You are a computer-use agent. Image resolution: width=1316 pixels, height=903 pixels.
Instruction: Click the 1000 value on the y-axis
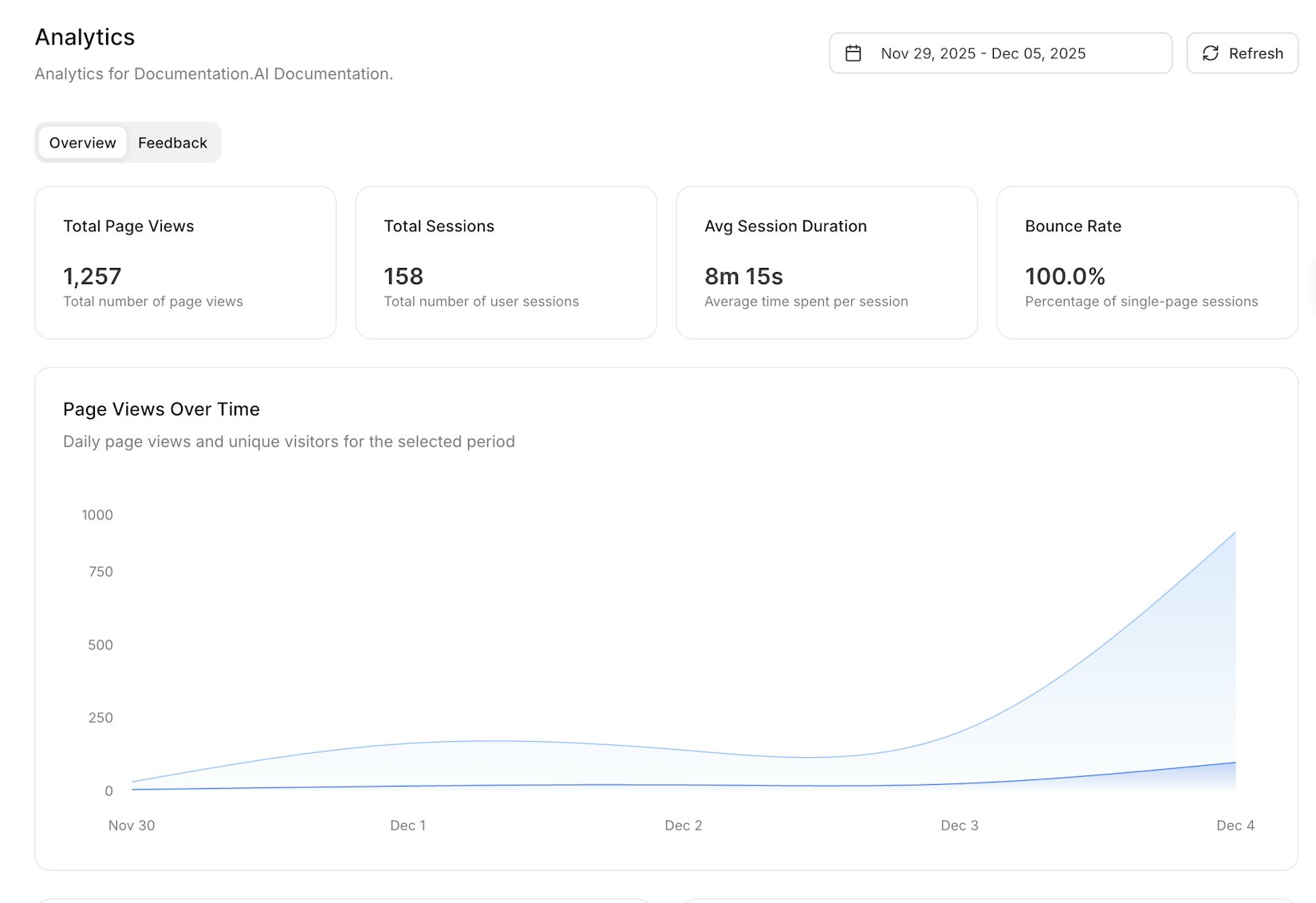[97, 515]
